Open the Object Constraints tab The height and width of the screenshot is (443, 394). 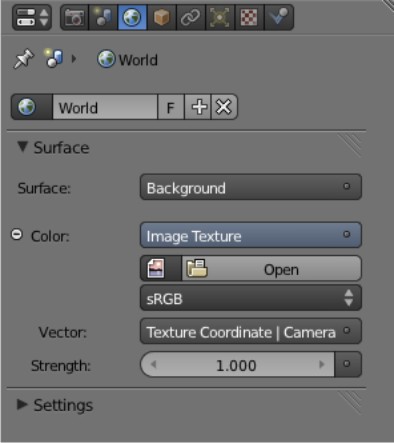[191, 18]
